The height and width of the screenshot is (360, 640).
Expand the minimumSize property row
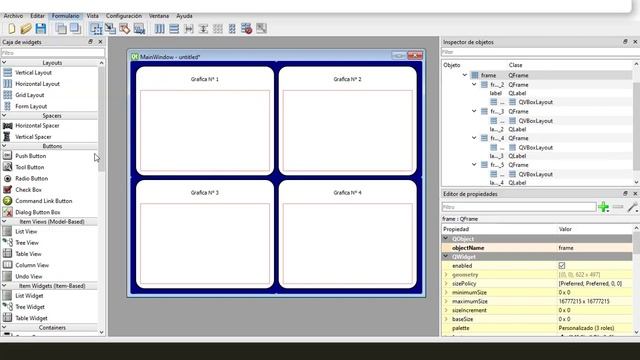[446, 292]
